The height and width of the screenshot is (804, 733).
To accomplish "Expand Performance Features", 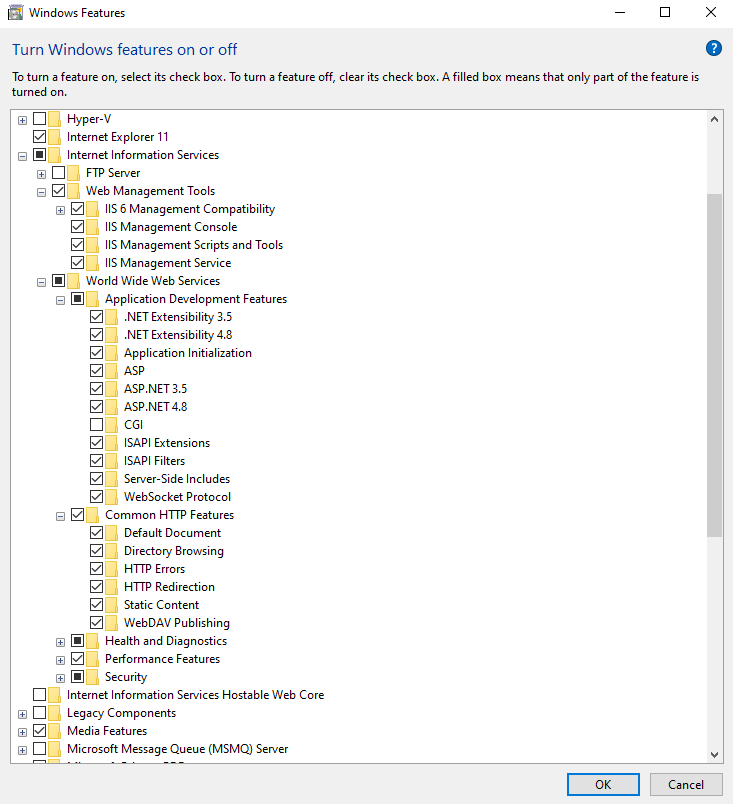I will [60, 660].
